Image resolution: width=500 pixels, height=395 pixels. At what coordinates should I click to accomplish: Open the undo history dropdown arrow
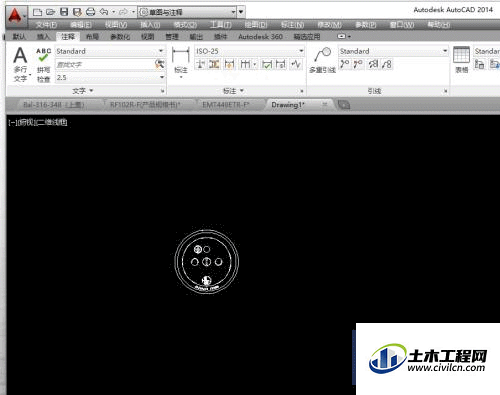pyautogui.click(x=113, y=12)
